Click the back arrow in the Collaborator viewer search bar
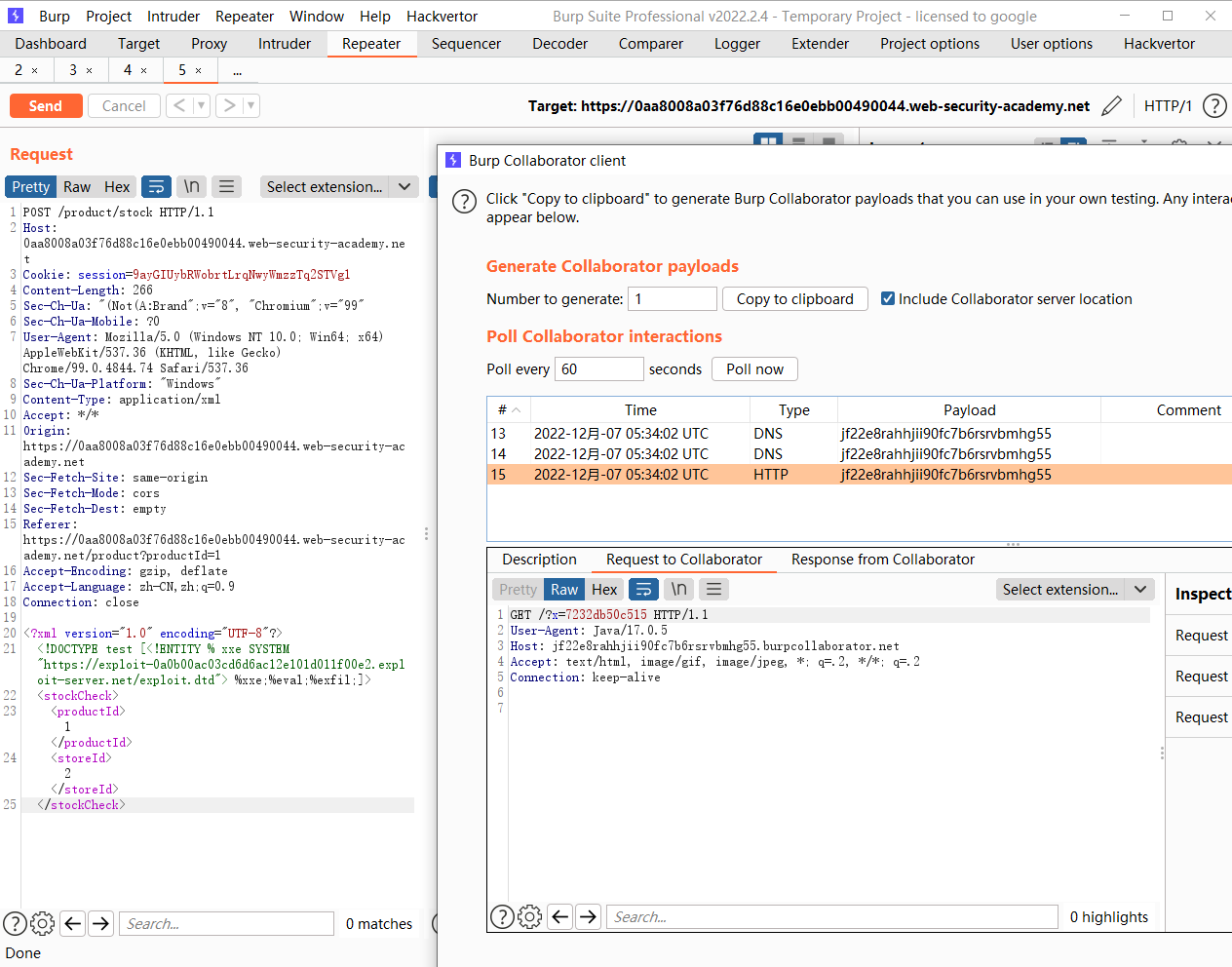The image size is (1232, 967). [x=560, y=916]
